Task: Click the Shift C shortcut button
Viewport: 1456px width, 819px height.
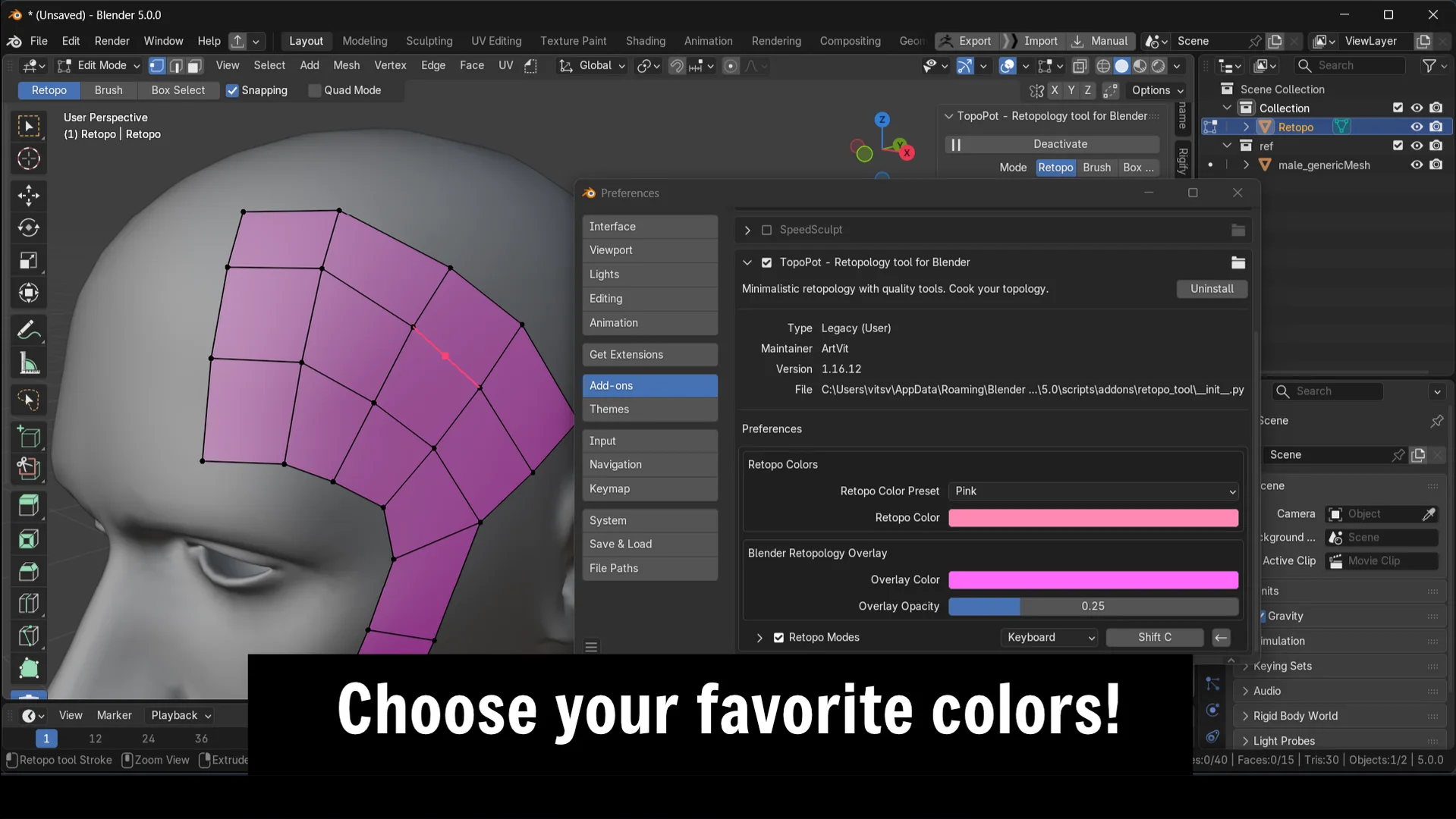Action: click(1155, 638)
